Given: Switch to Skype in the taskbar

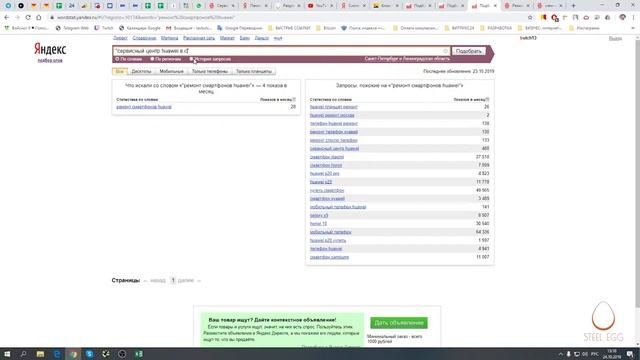Looking at the screenshot, I should click(x=89, y=354).
